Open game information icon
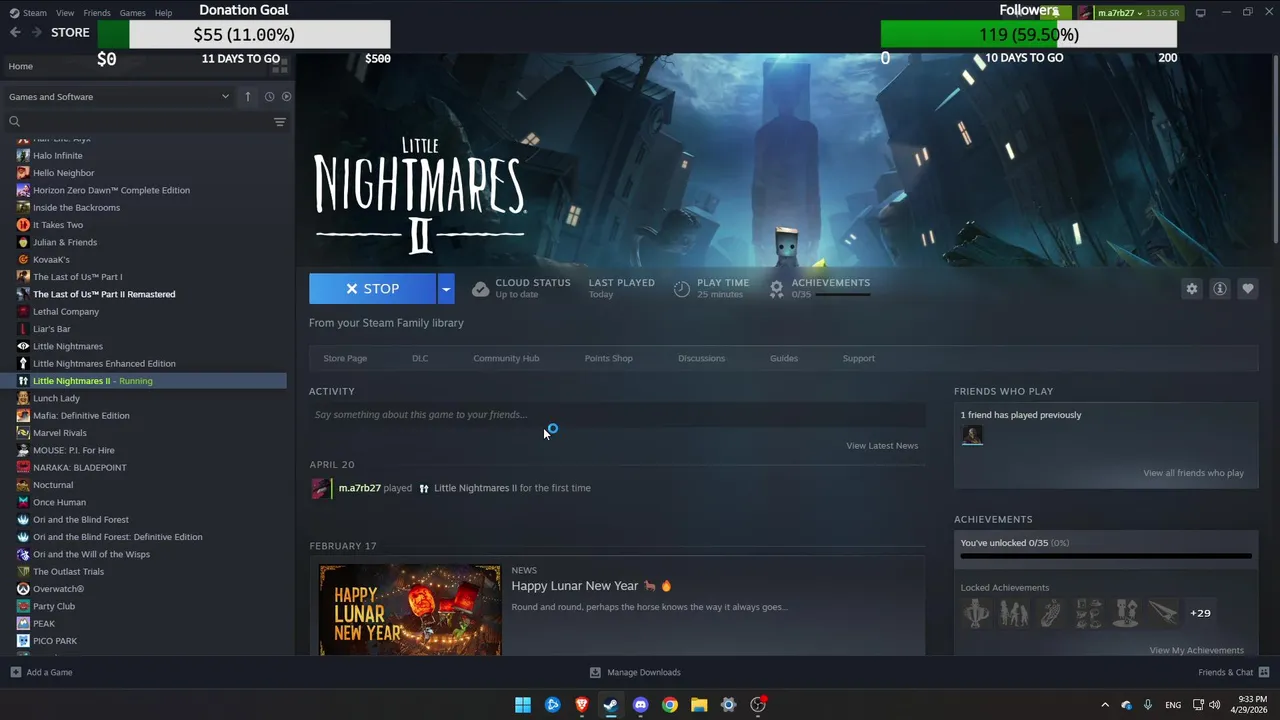1280x720 pixels. pos(1220,289)
